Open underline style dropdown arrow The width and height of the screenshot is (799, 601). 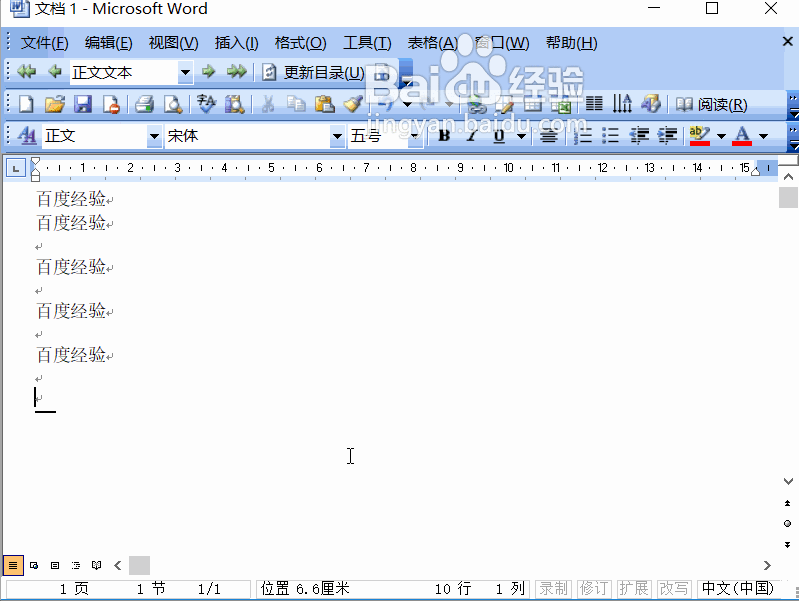tap(521, 136)
